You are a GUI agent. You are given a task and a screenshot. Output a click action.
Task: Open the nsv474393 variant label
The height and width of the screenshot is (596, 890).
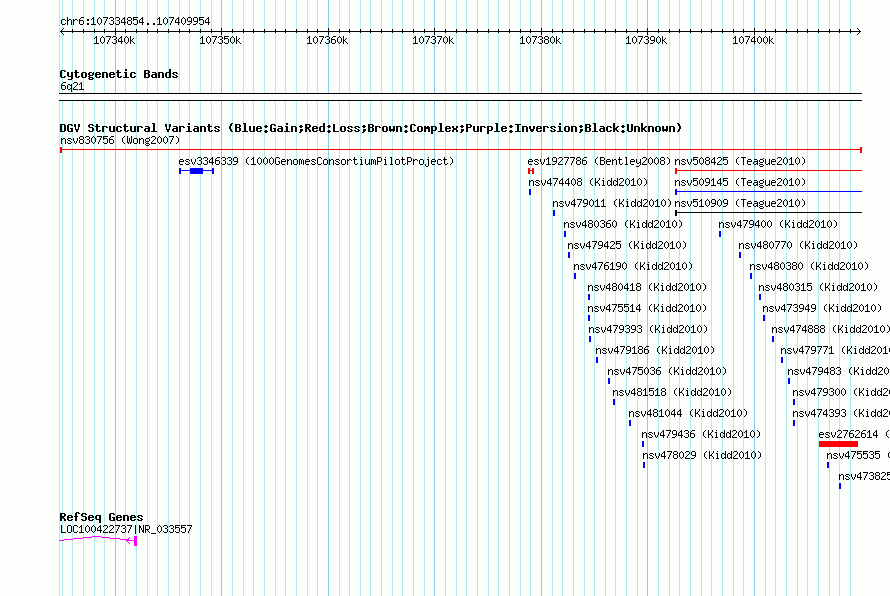coord(841,413)
